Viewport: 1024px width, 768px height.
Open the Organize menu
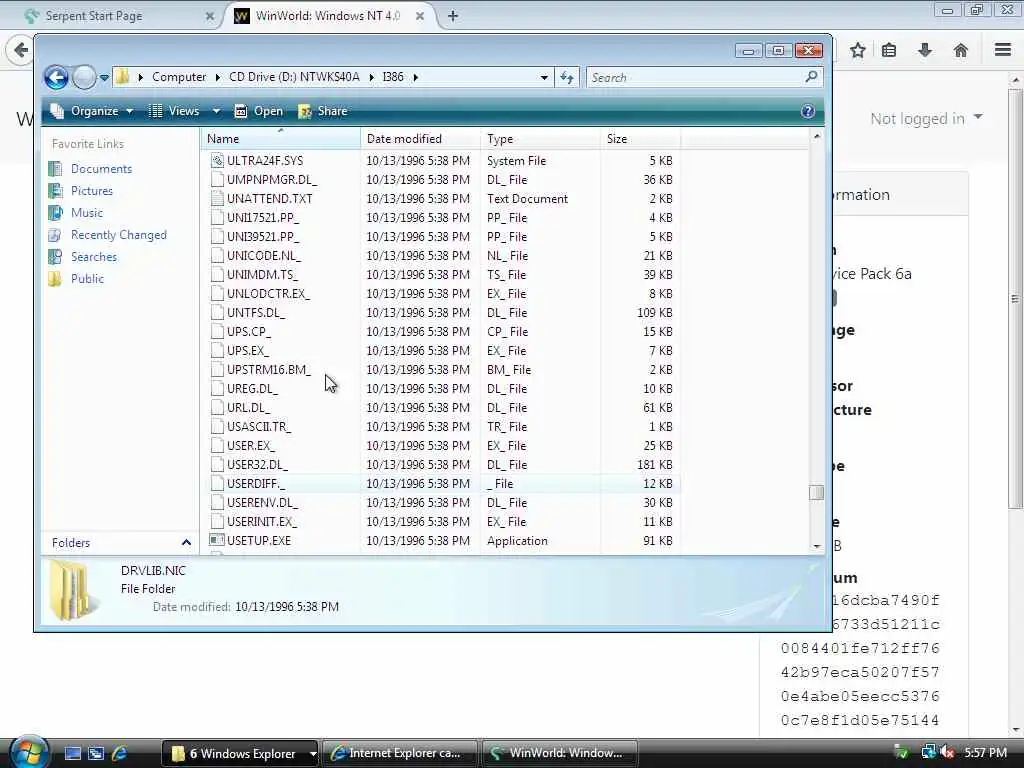pyautogui.click(x=93, y=111)
